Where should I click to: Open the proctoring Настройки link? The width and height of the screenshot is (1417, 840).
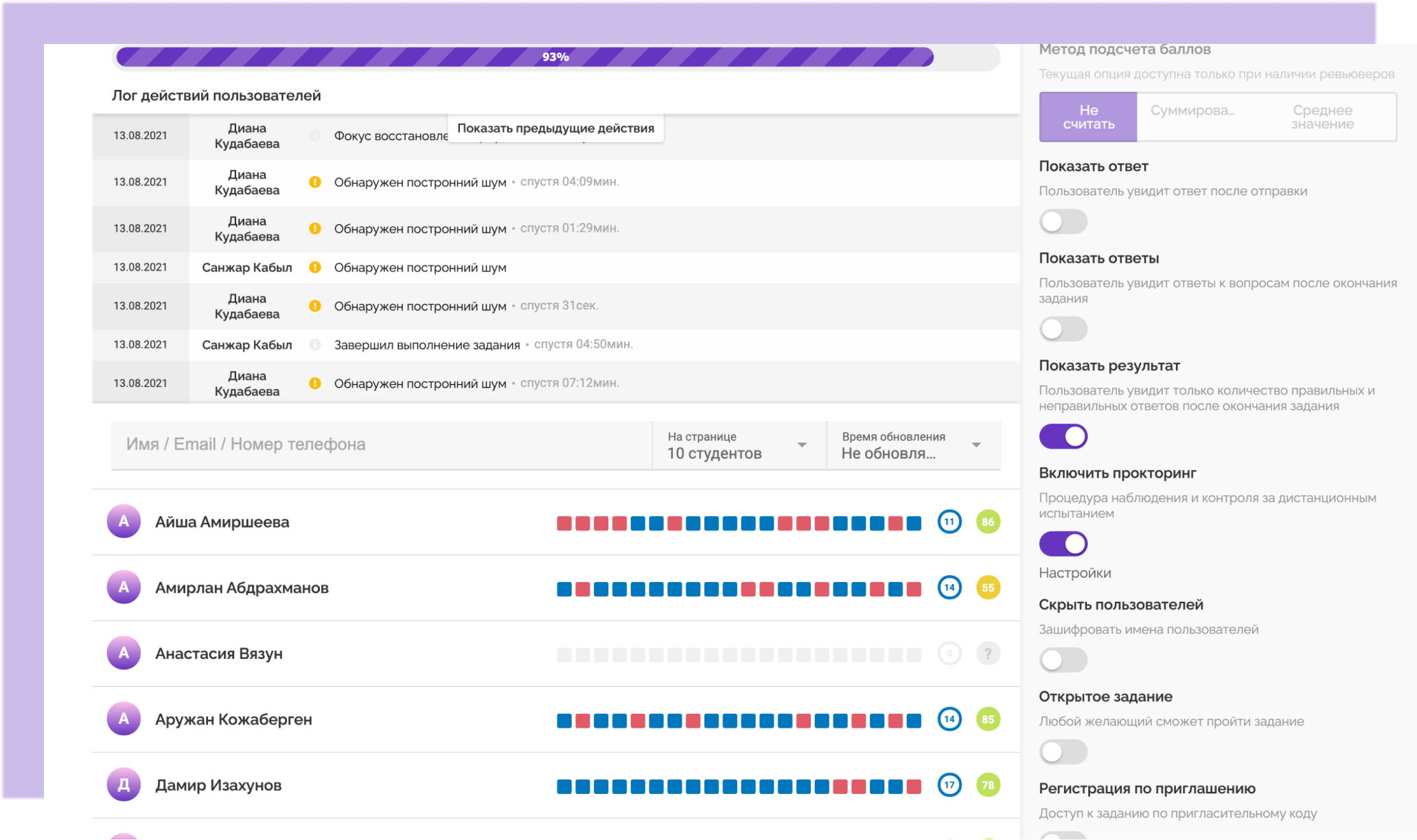coord(1074,573)
